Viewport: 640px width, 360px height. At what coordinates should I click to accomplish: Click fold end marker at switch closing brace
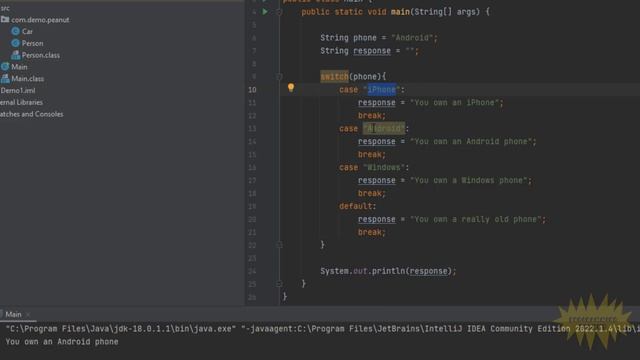click(x=279, y=245)
